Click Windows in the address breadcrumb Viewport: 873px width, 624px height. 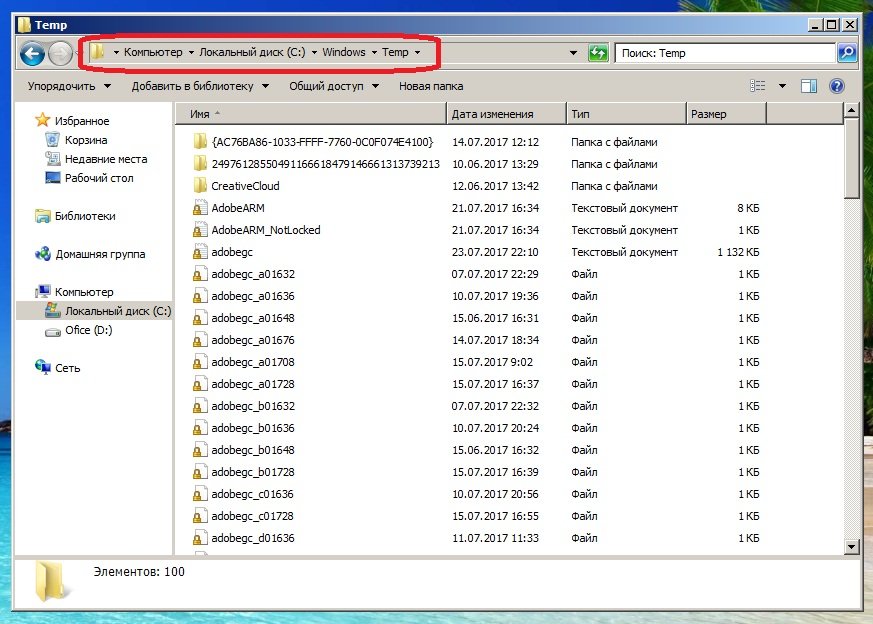point(343,52)
